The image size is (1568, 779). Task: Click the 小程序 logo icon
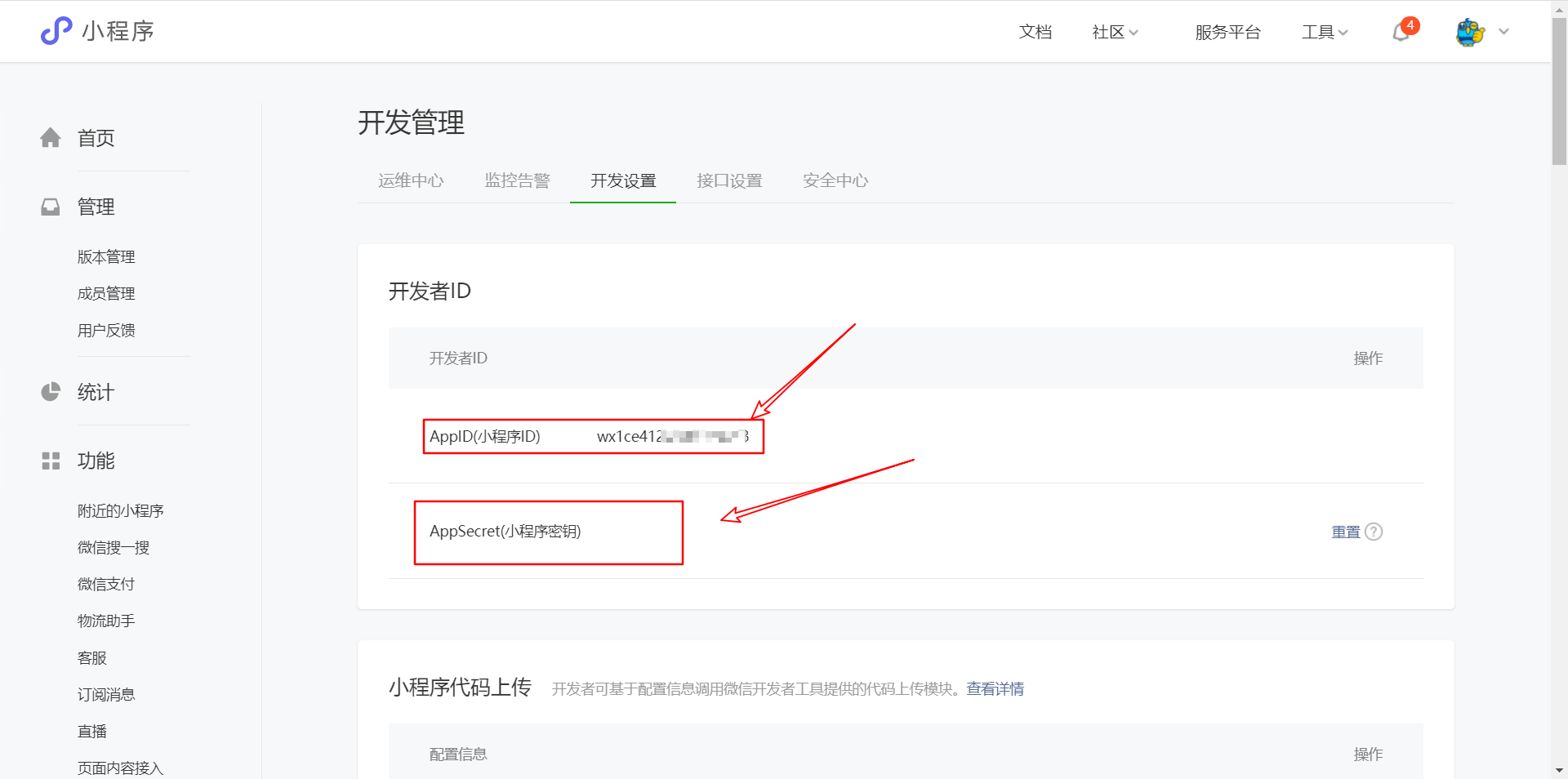(x=56, y=31)
